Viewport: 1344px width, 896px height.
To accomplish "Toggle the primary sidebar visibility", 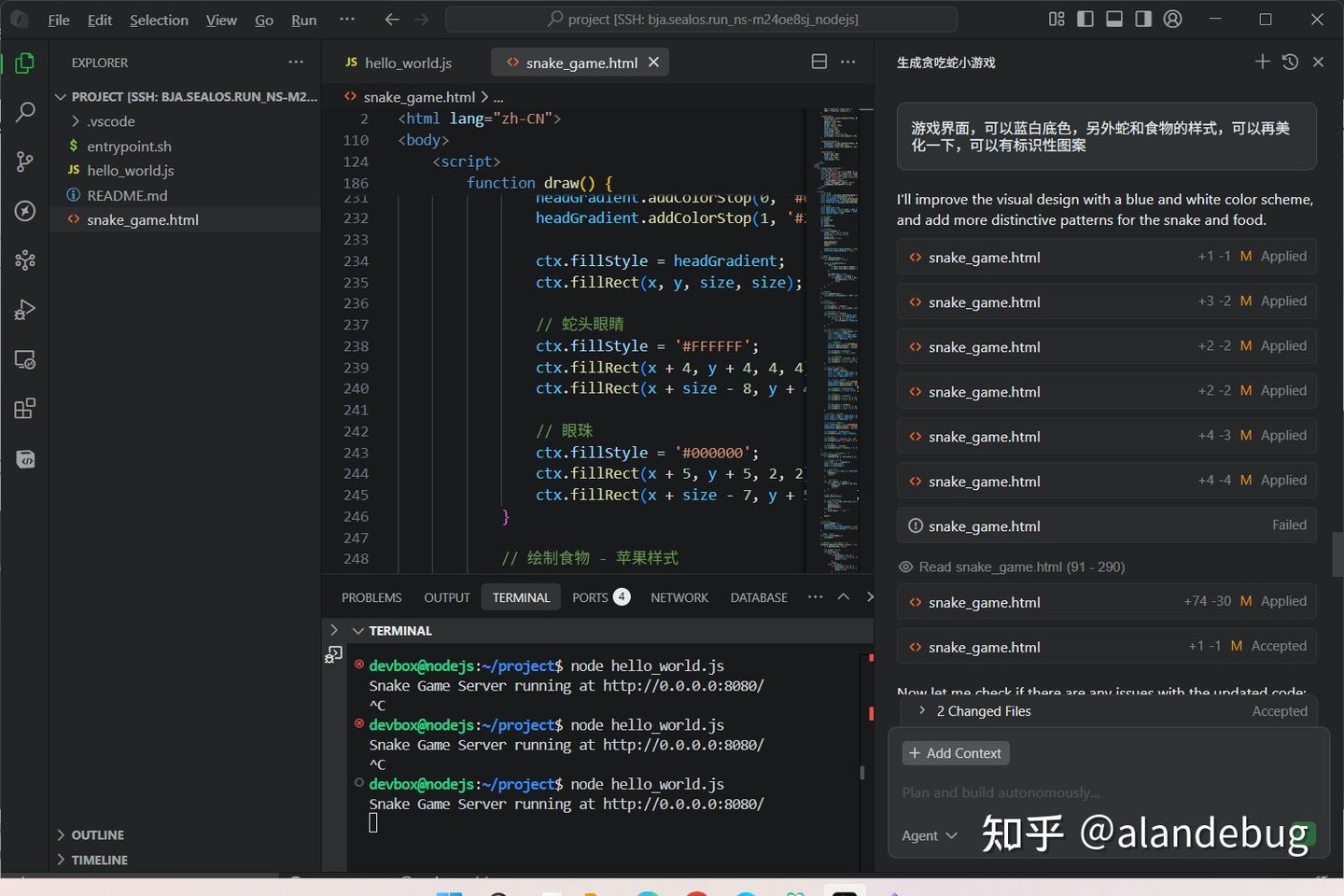I will click(1085, 19).
